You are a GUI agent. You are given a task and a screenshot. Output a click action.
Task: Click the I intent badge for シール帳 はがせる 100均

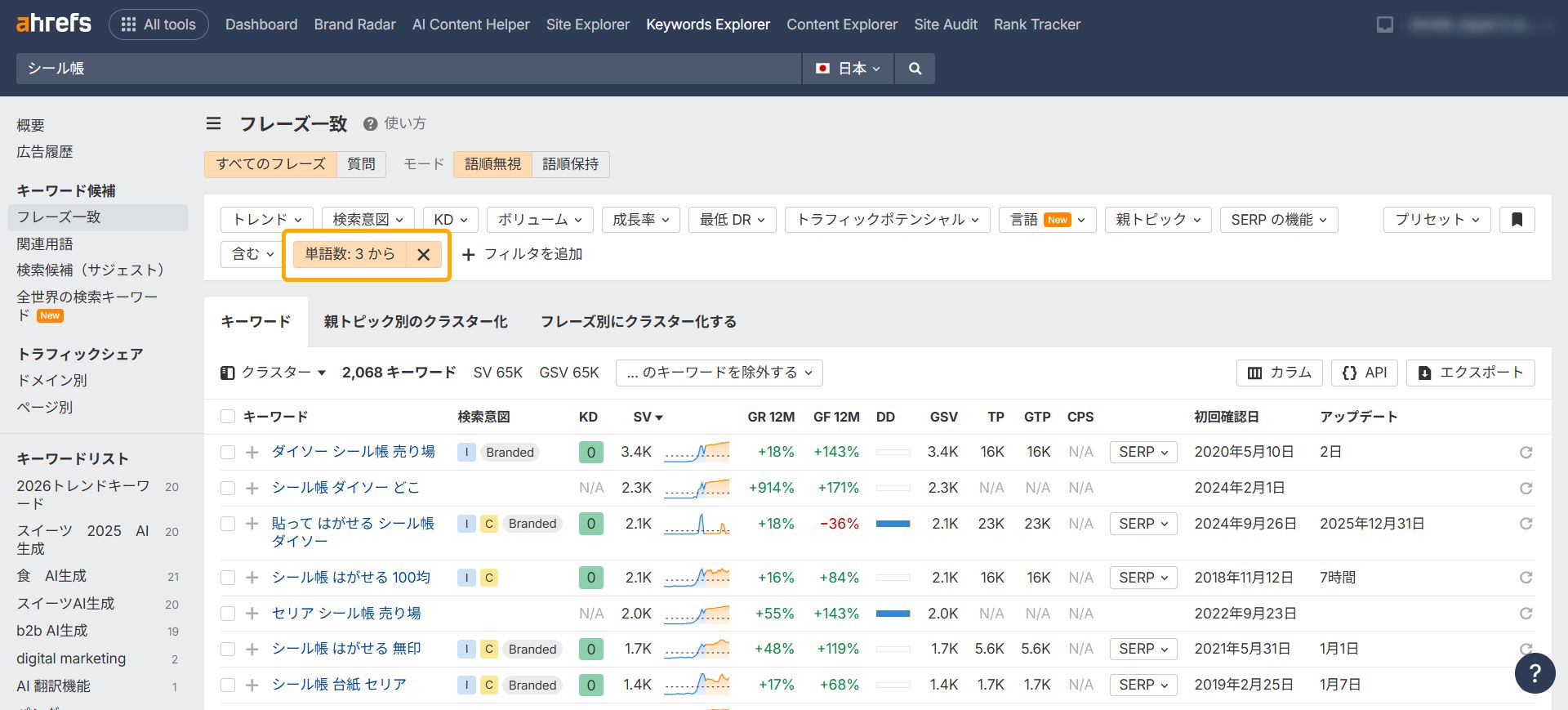466,578
